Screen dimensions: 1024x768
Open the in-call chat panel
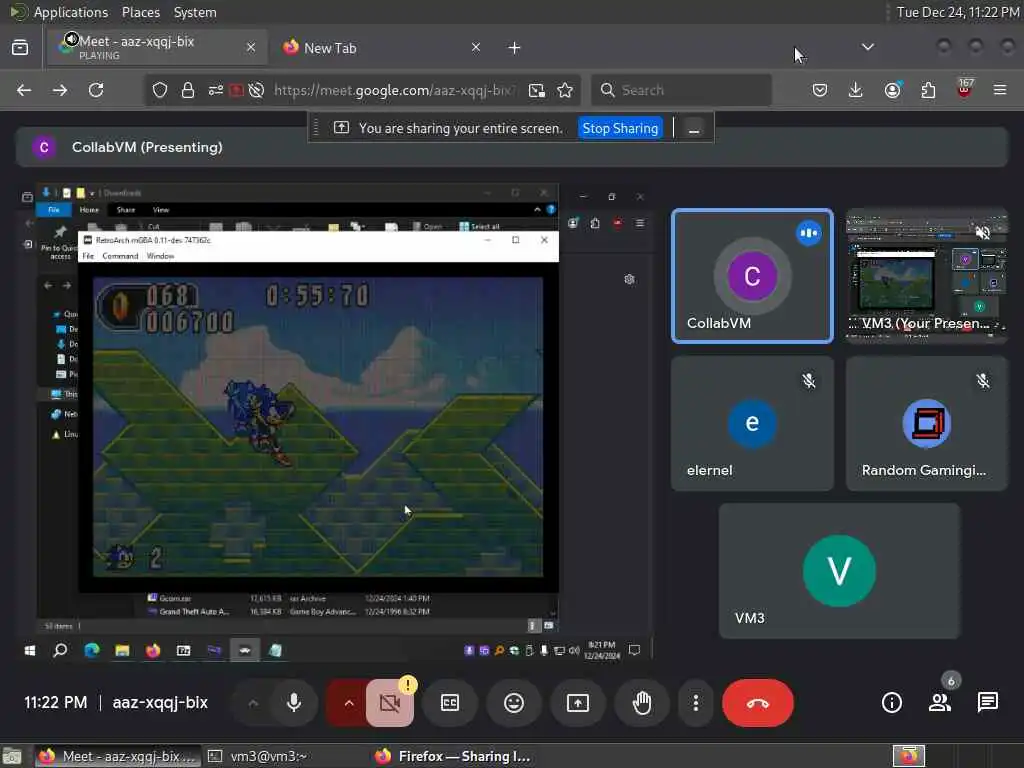pos(988,703)
